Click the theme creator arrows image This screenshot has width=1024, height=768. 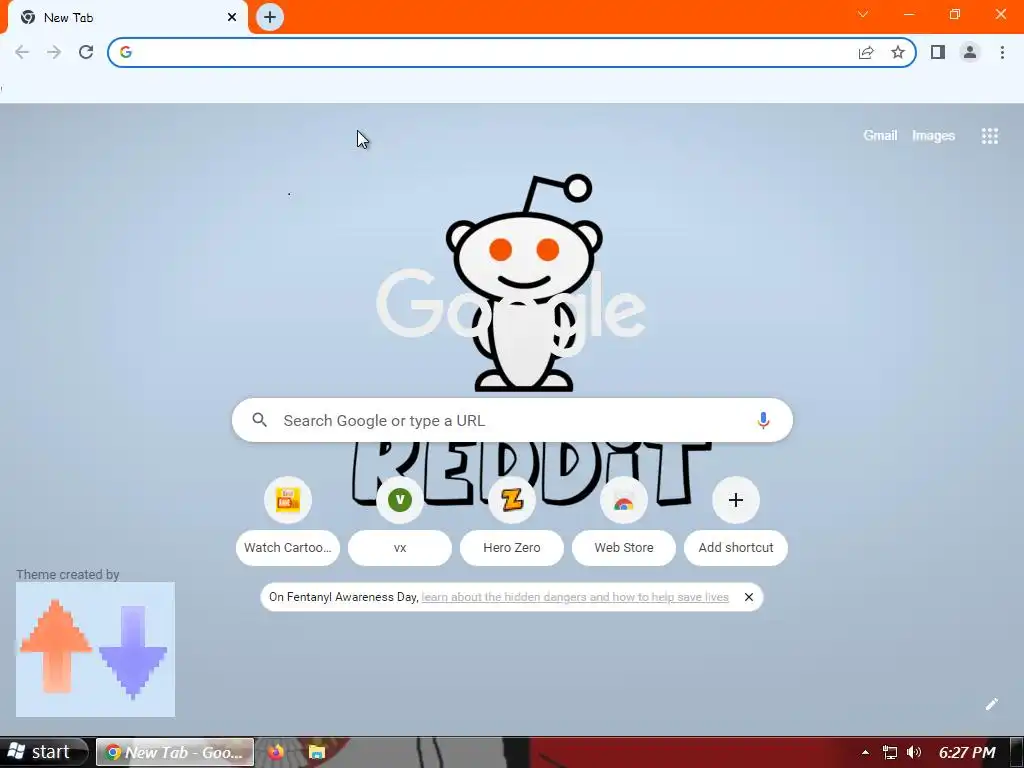tap(95, 649)
